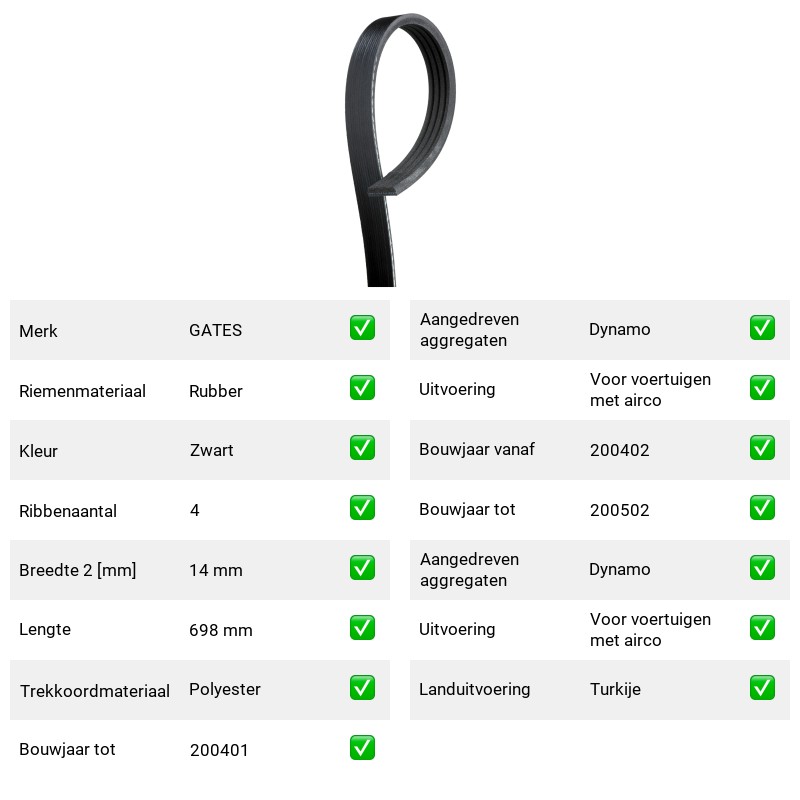Click the checkmark for Lengte 698 mm

point(362,628)
